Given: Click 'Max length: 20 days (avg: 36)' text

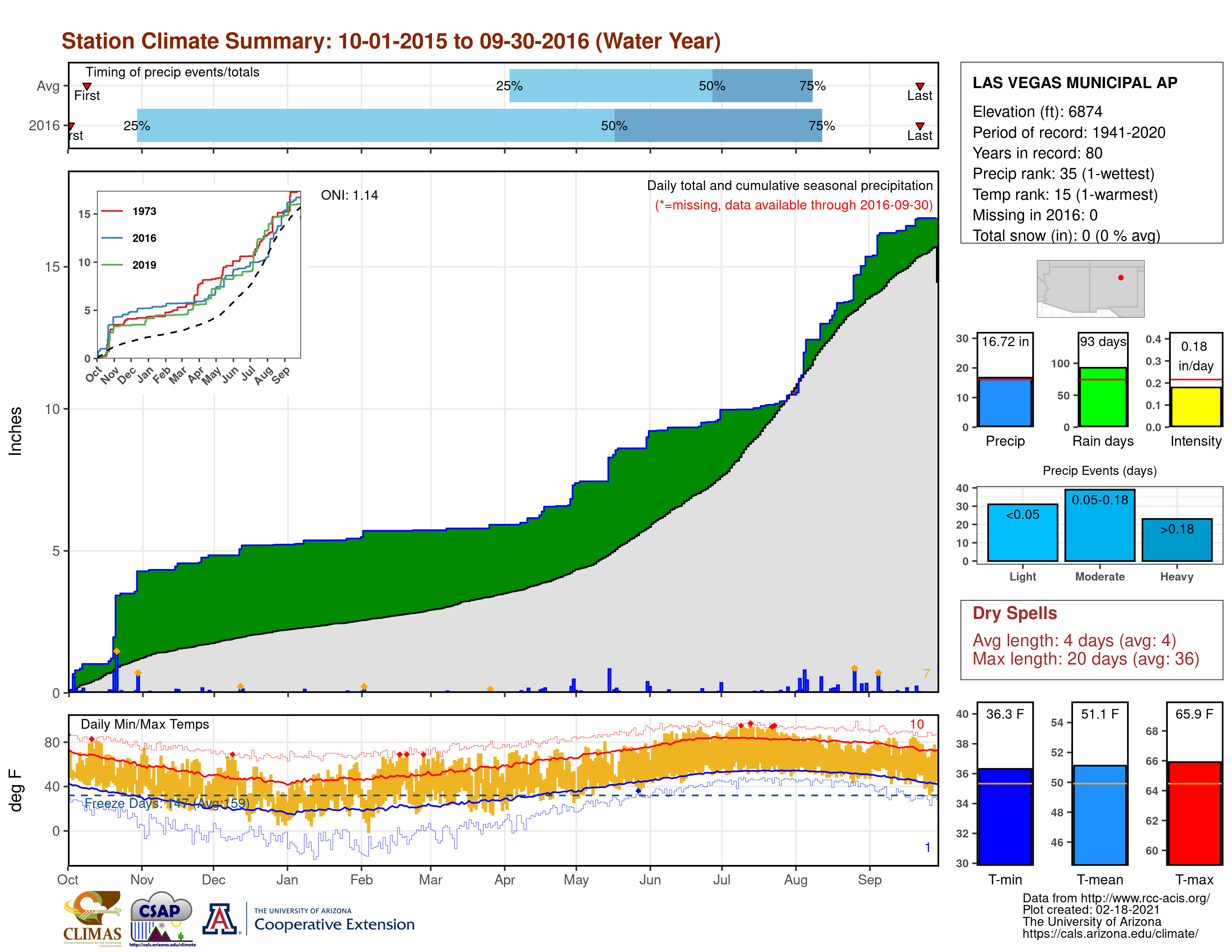Looking at the screenshot, I should (x=1085, y=659).
